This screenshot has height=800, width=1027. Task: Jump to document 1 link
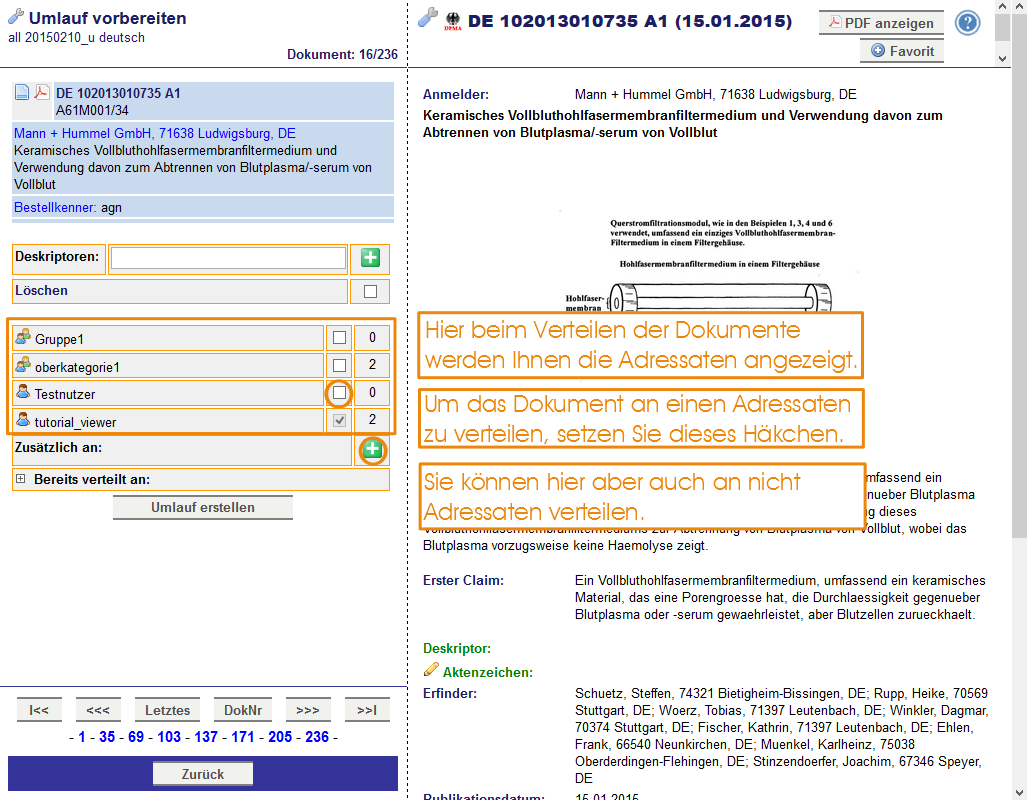82,737
